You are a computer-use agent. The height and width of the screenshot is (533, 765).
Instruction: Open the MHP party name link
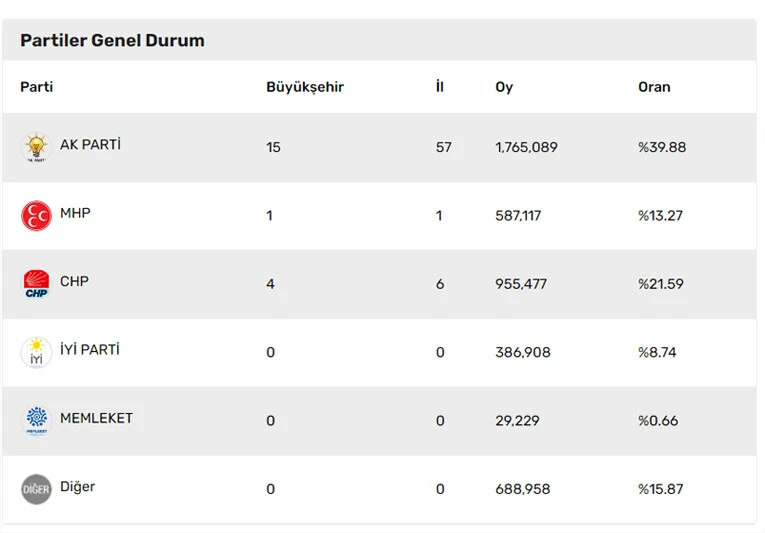click(75, 213)
